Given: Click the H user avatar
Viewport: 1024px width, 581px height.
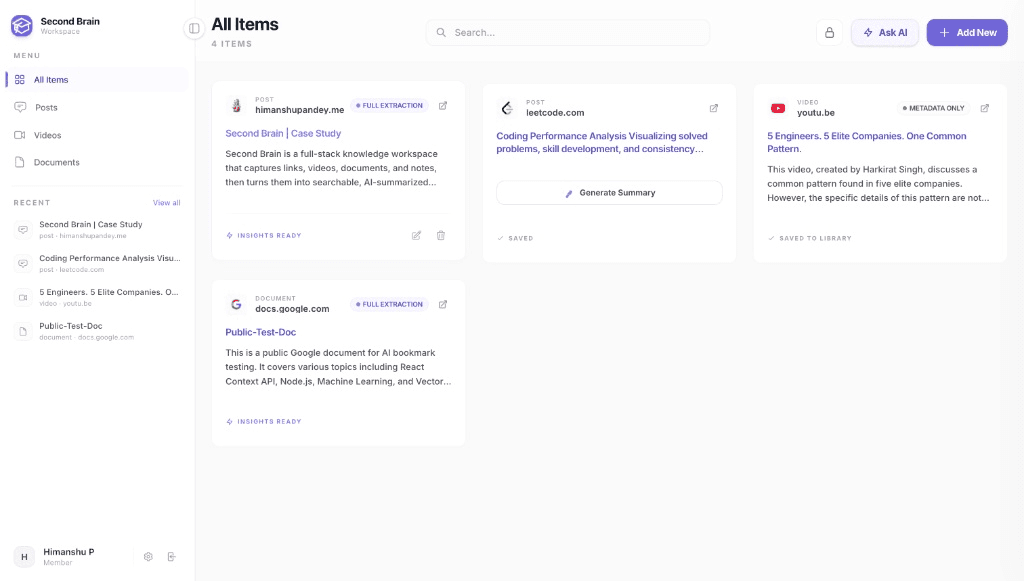Looking at the screenshot, I should (x=24, y=557).
